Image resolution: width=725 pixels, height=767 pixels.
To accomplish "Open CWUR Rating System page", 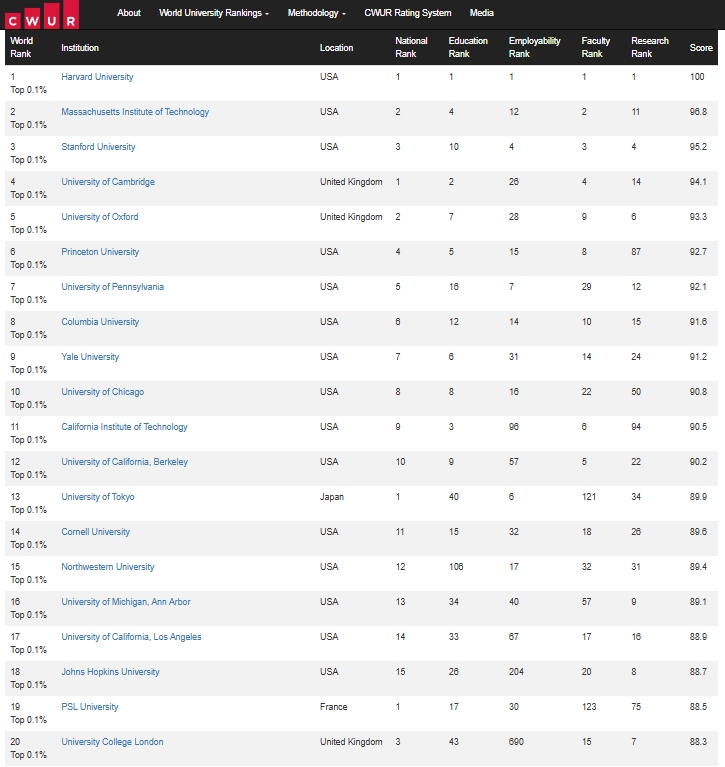I will [x=408, y=13].
